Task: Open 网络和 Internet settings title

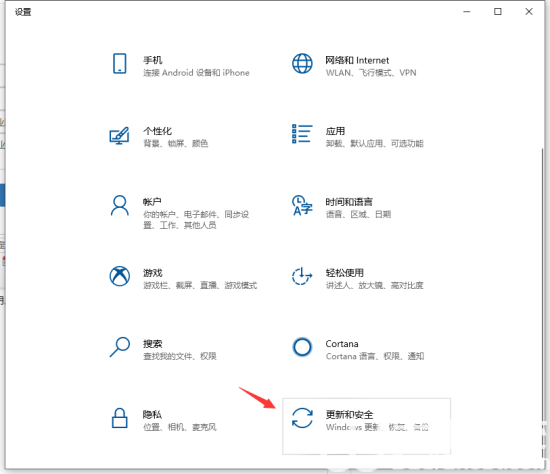Action: [x=357, y=60]
